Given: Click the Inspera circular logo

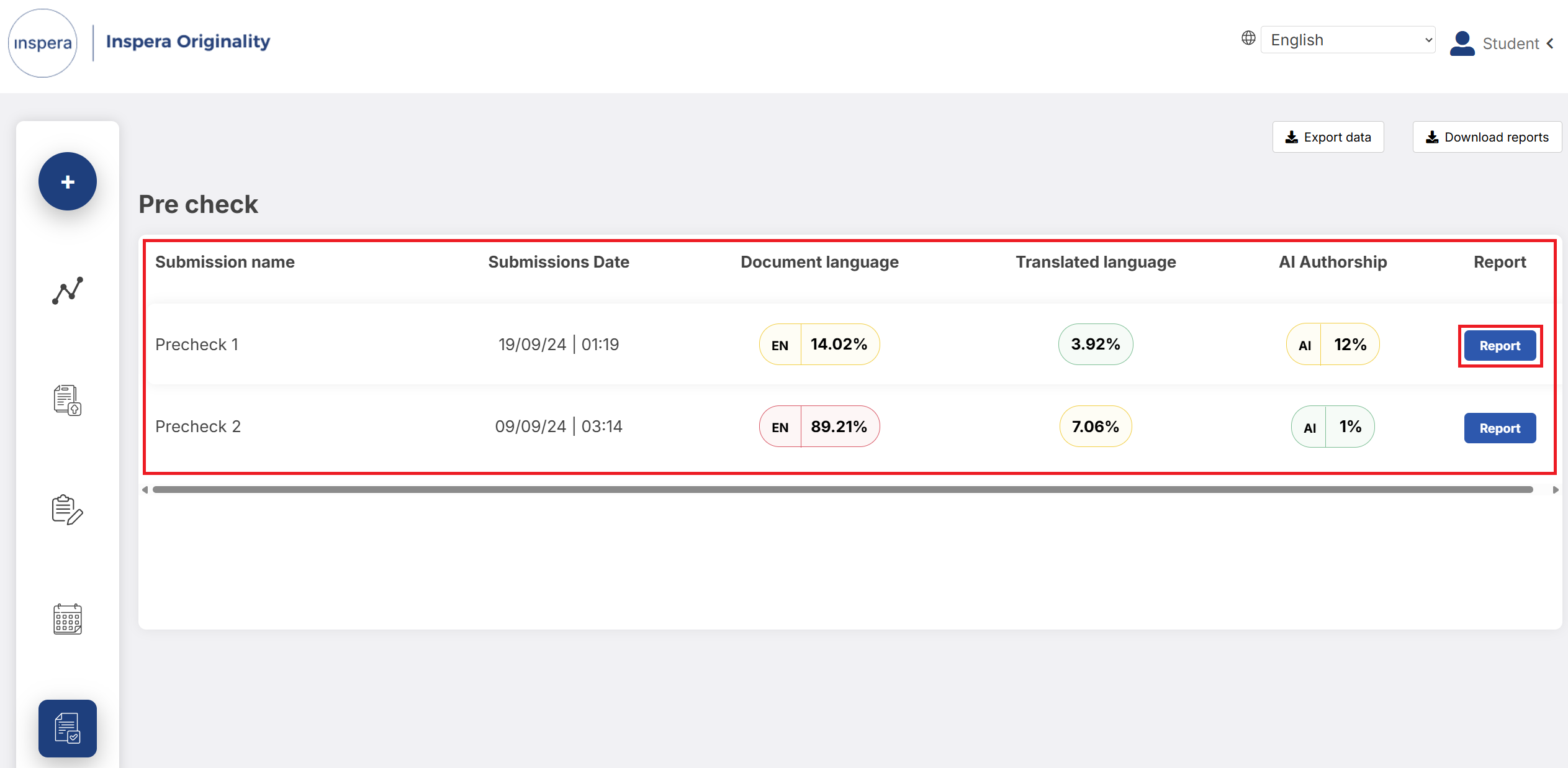Looking at the screenshot, I should tap(43, 43).
